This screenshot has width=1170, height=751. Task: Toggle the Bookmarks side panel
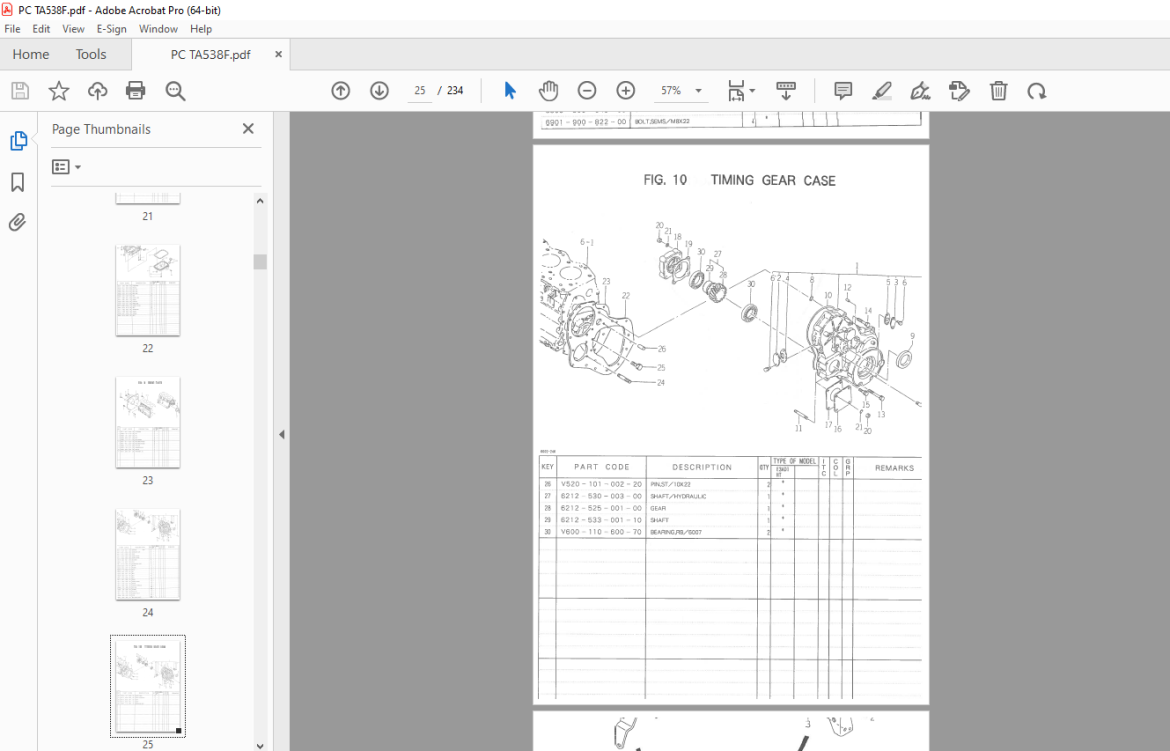coord(18,182)
